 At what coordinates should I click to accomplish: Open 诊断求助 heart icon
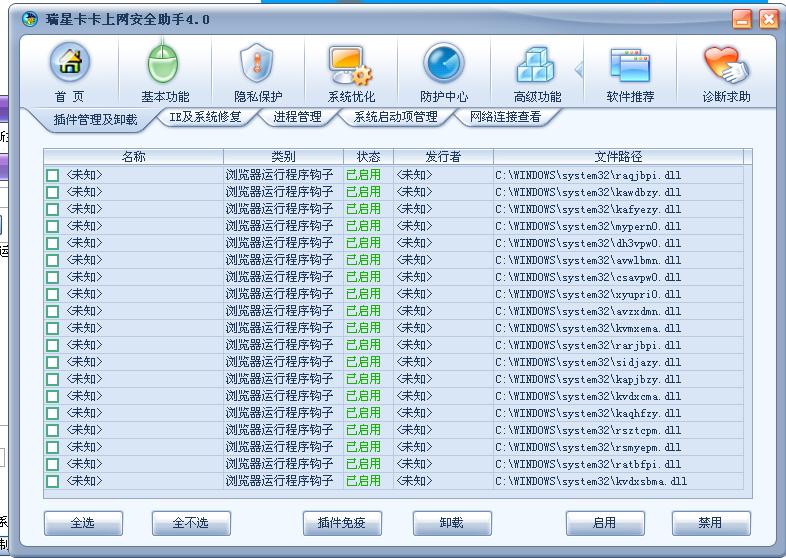725,64
